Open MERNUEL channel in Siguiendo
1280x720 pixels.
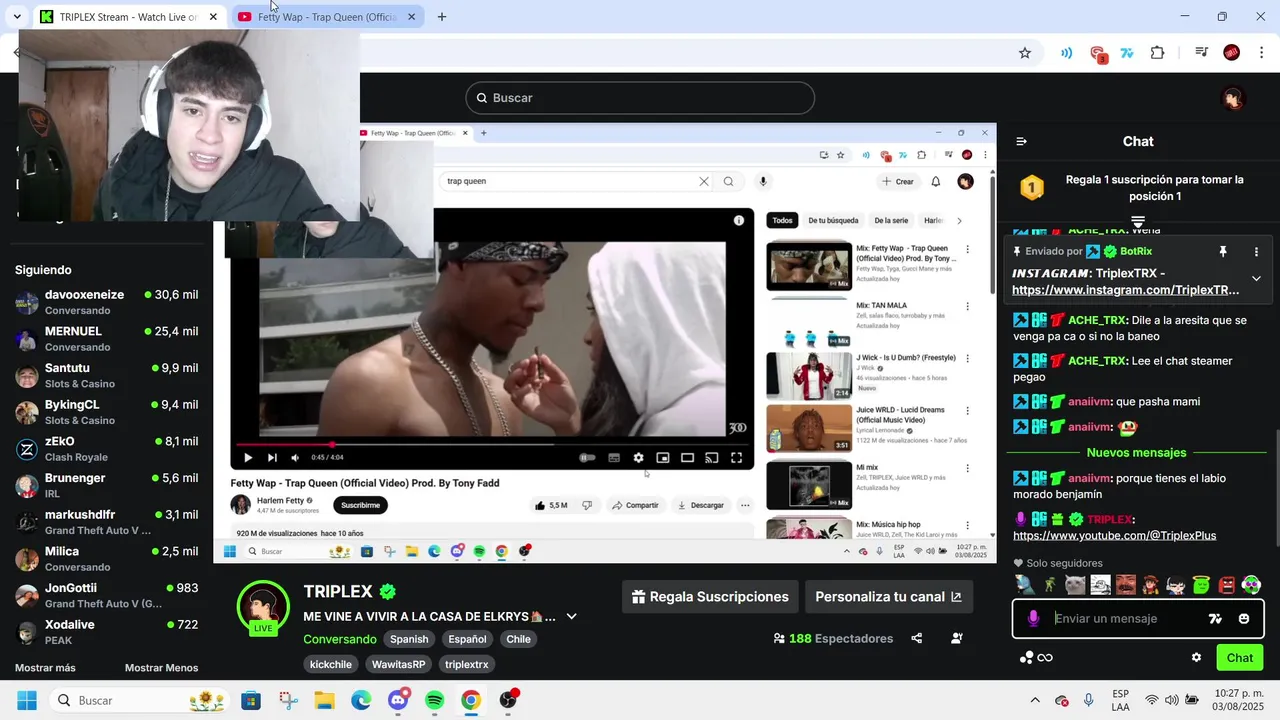[106, 339]
